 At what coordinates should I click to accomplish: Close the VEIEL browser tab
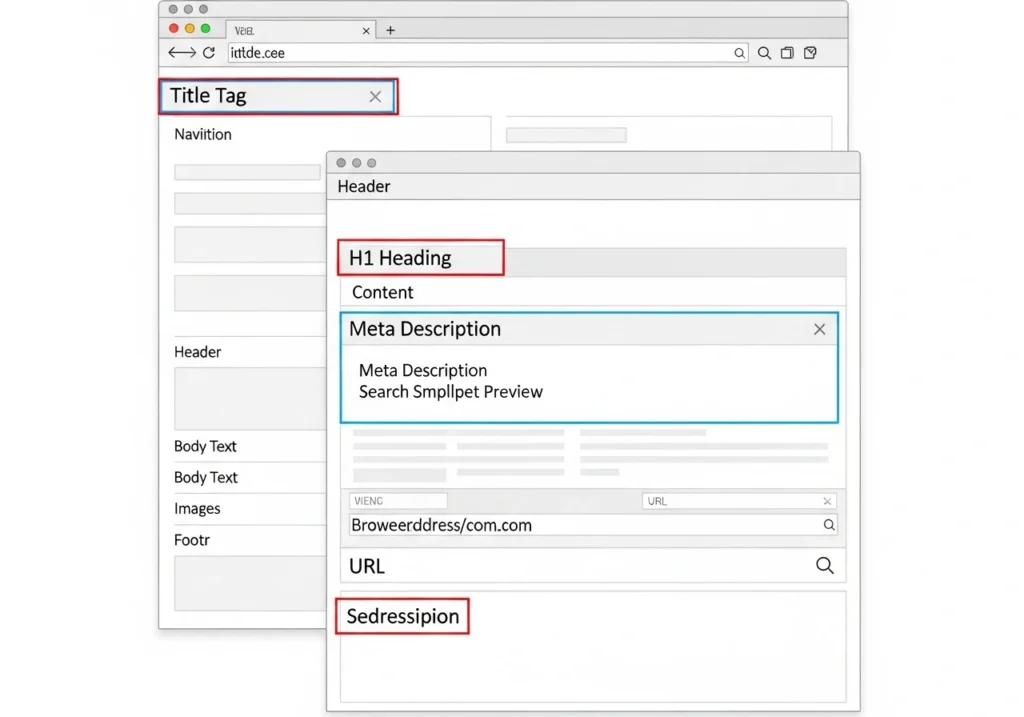[x=366, y=31]
